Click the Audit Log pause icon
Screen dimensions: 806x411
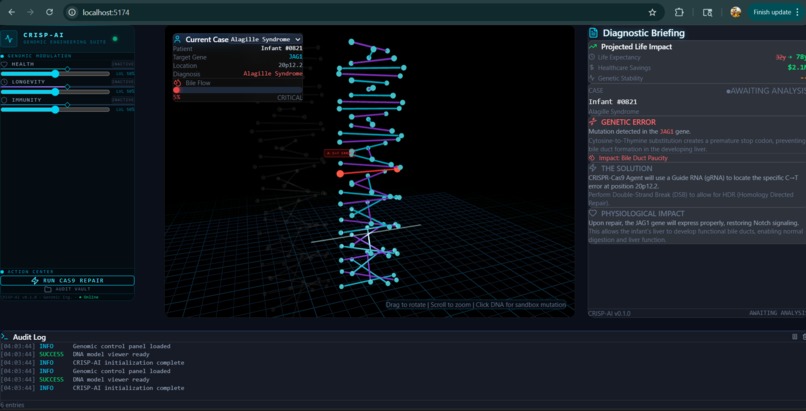(x=795, y=337)
